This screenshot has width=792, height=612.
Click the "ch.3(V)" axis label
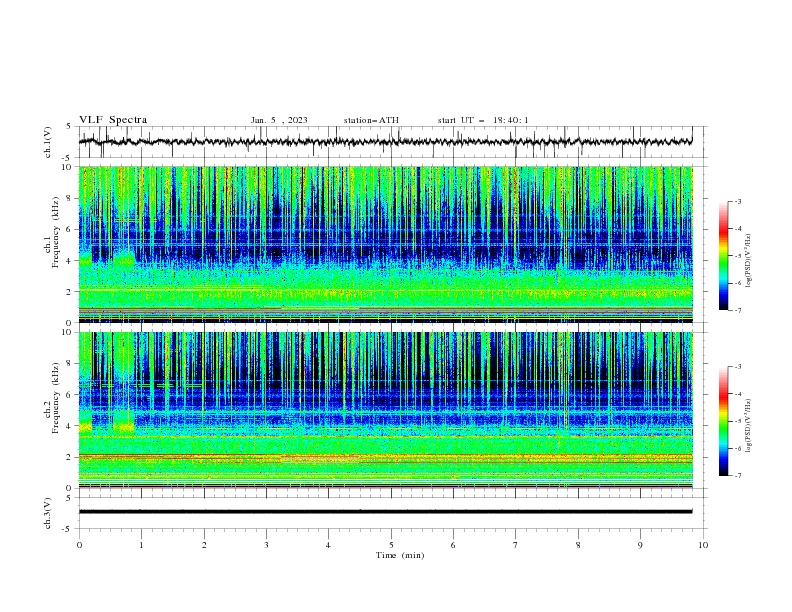(x=48, y=513)
